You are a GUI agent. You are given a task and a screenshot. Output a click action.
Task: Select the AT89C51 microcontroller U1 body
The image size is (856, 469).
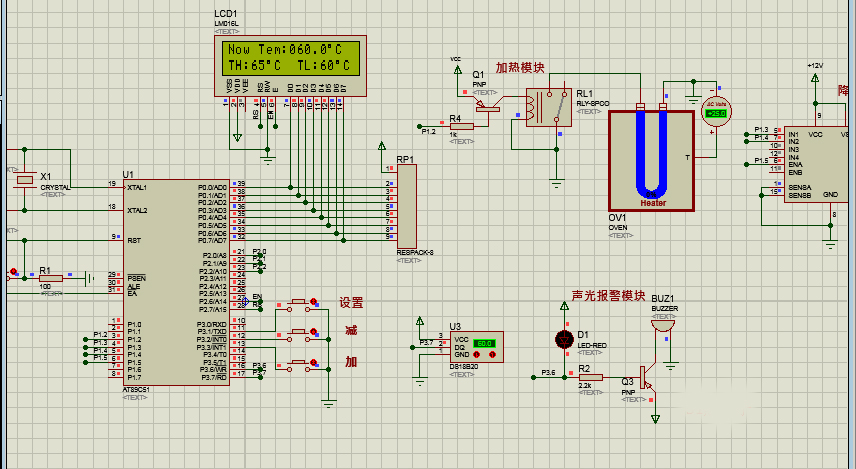click(176, 283)
